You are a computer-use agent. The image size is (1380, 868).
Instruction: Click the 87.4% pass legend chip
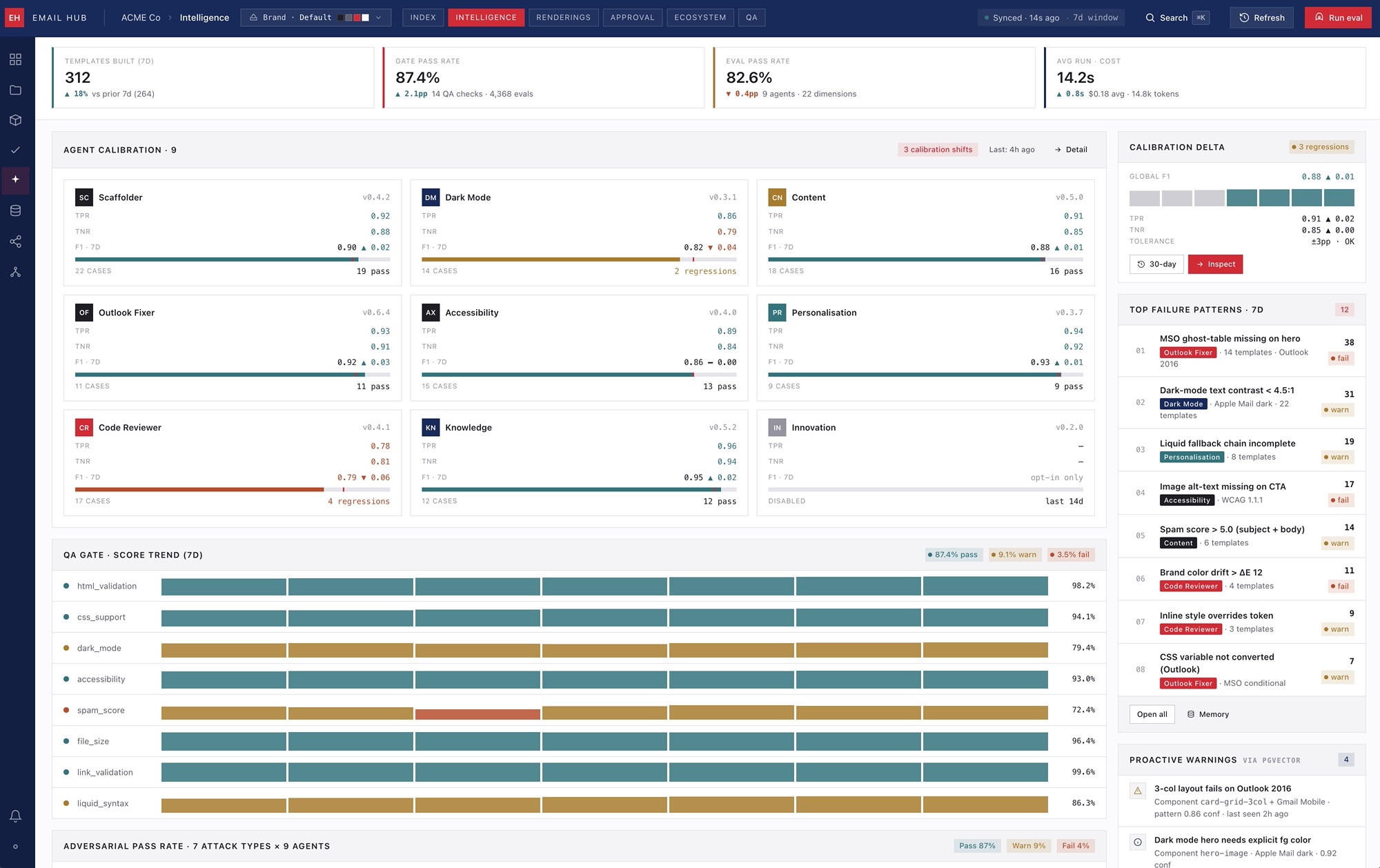[x=954, y=555]
